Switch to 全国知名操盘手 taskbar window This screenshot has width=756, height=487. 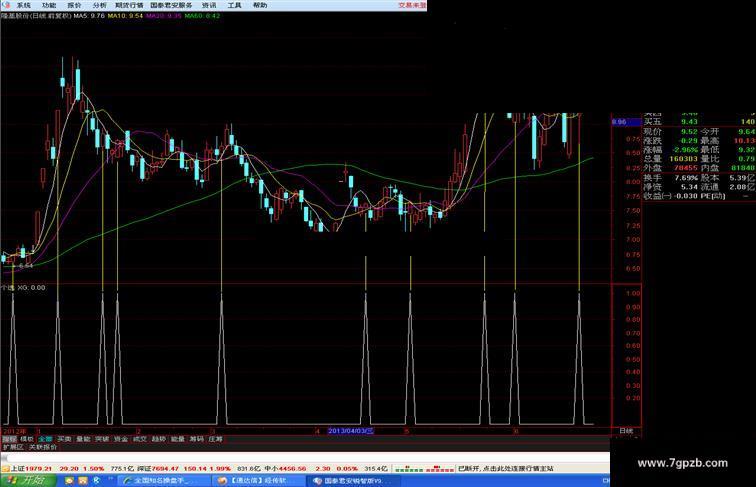coord(164,481)
